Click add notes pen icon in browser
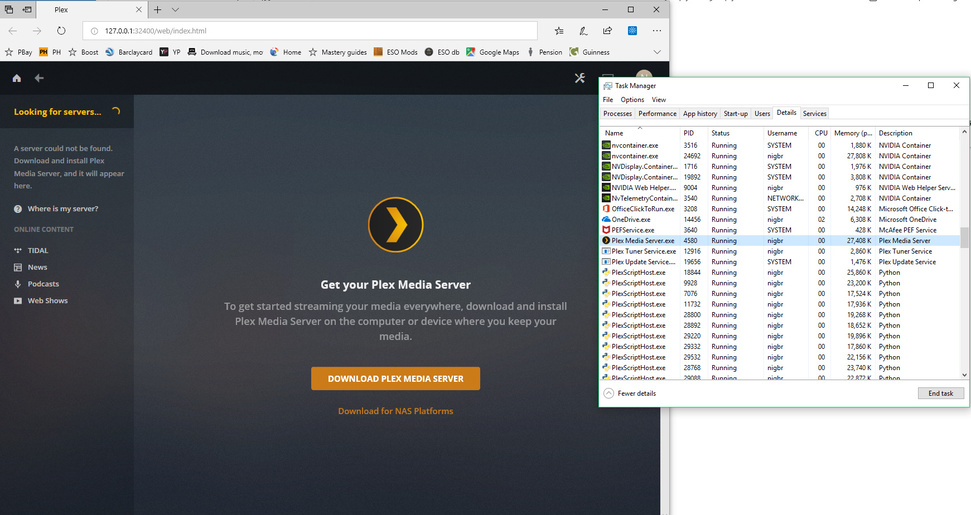 (x=583, y=30)
